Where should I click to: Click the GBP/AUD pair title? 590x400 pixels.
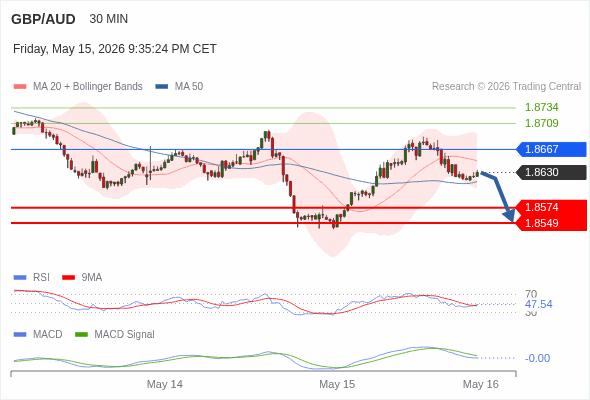click(43, 19)
